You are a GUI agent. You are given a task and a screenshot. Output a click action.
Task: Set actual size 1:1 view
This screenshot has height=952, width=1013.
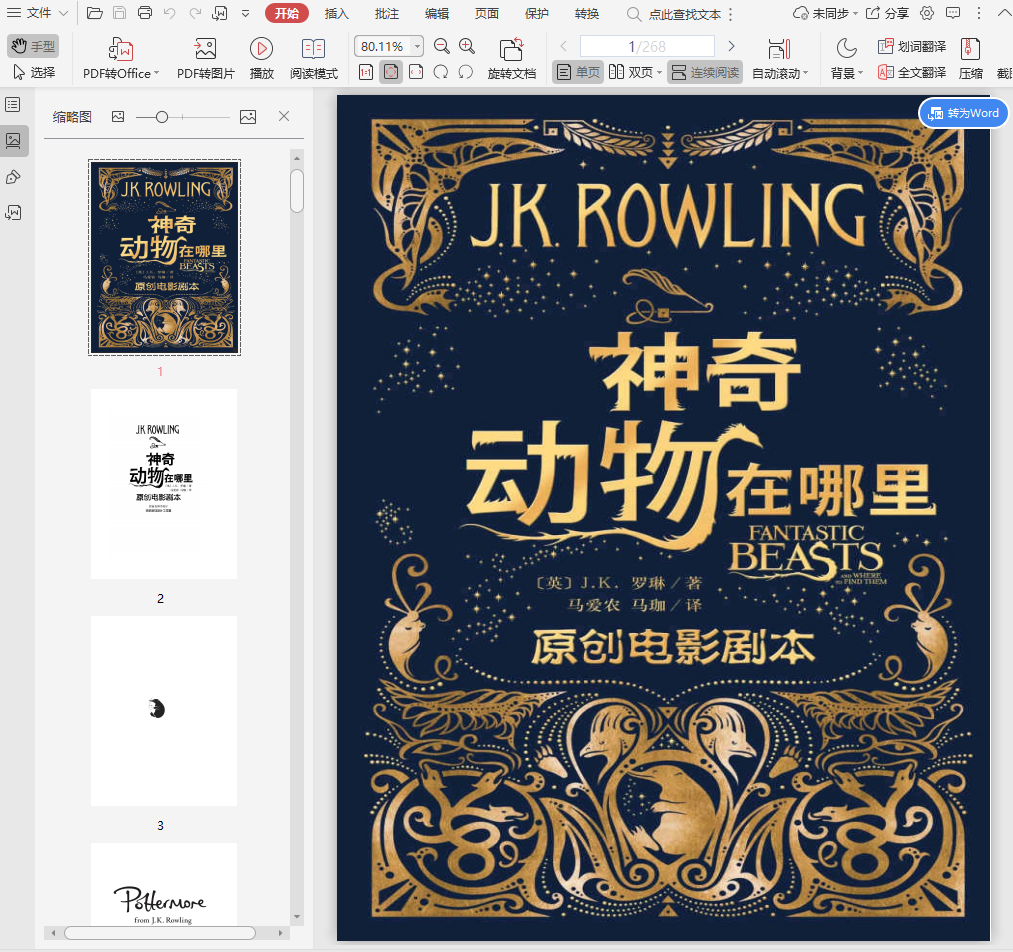[366, 72]
